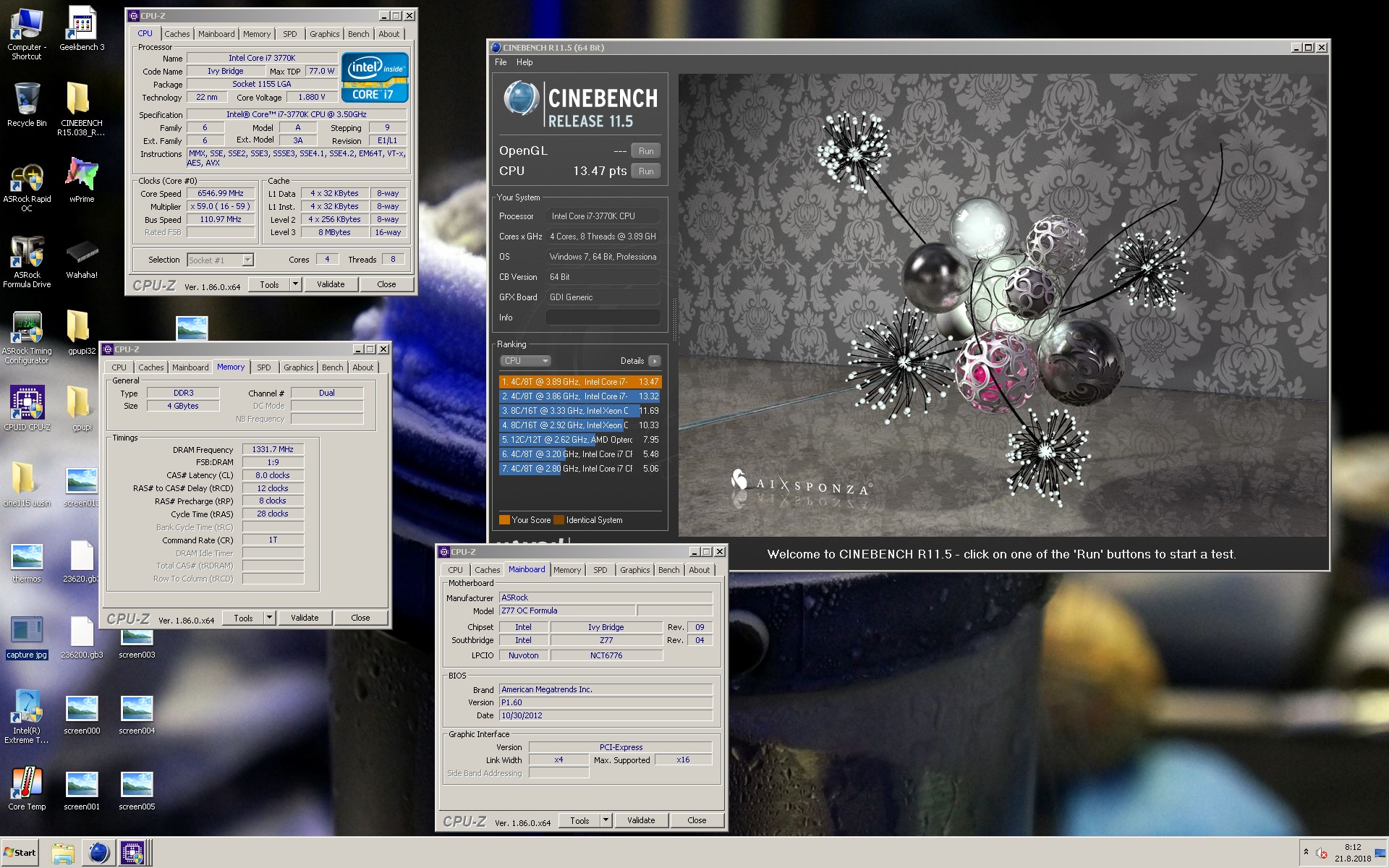Image resolution: width=1389 pixels, height=868 pixels.
Task: Open the Socket #1 selection dropdown
Action: coord(220,260)
